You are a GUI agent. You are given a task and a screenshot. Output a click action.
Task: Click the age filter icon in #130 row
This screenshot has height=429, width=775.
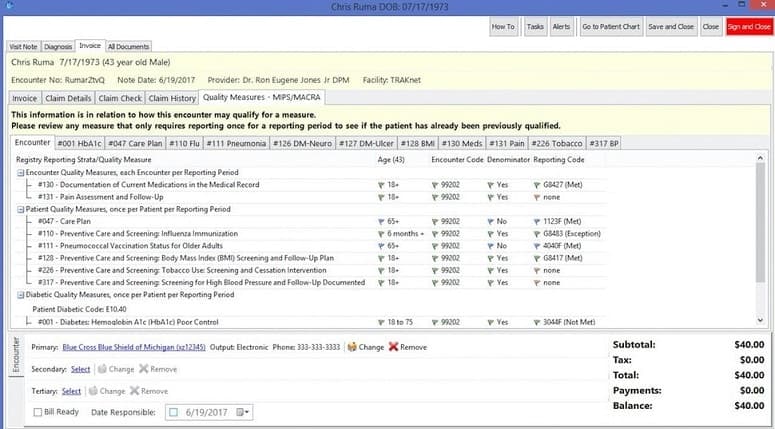pos(381,185)
